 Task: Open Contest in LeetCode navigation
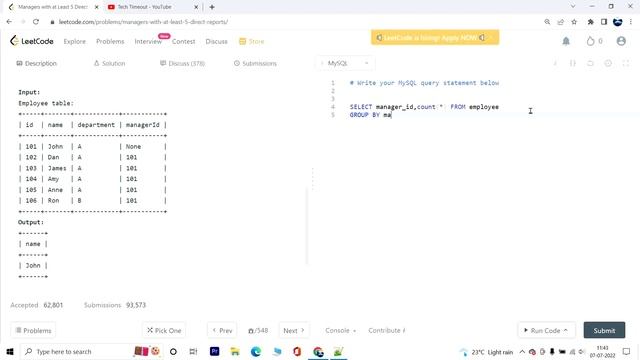click(x=184, y=41)
